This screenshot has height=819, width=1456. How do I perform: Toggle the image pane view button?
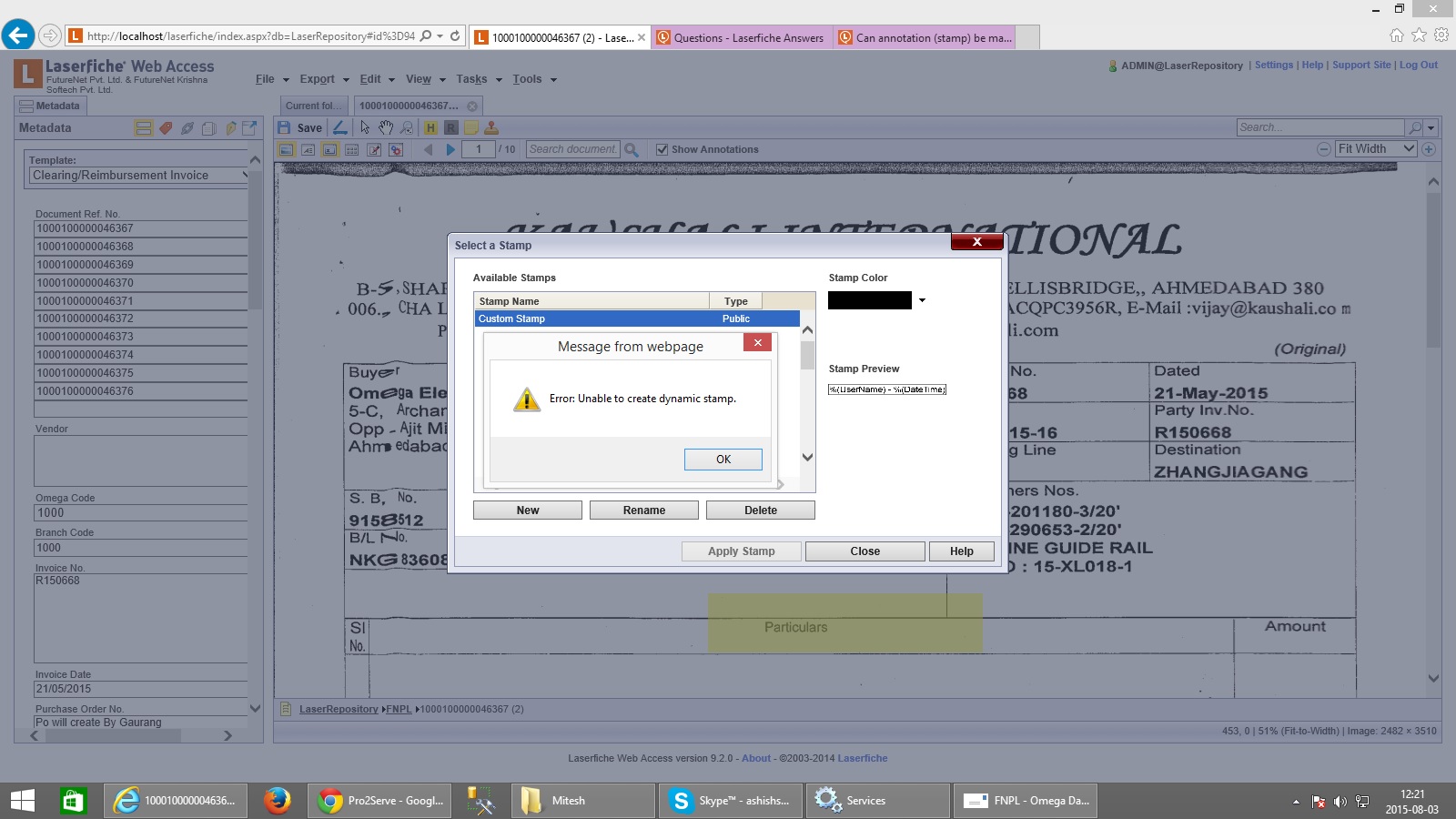pos(286,149)
